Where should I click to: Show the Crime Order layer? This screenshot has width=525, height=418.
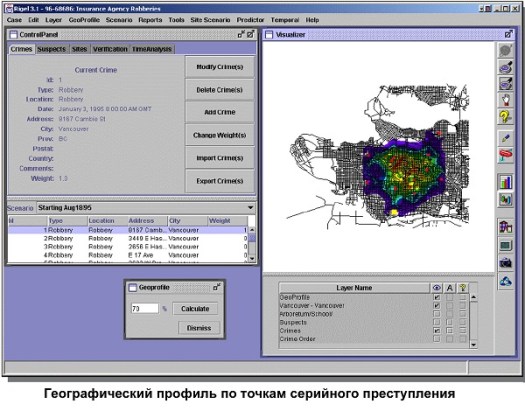437,339
